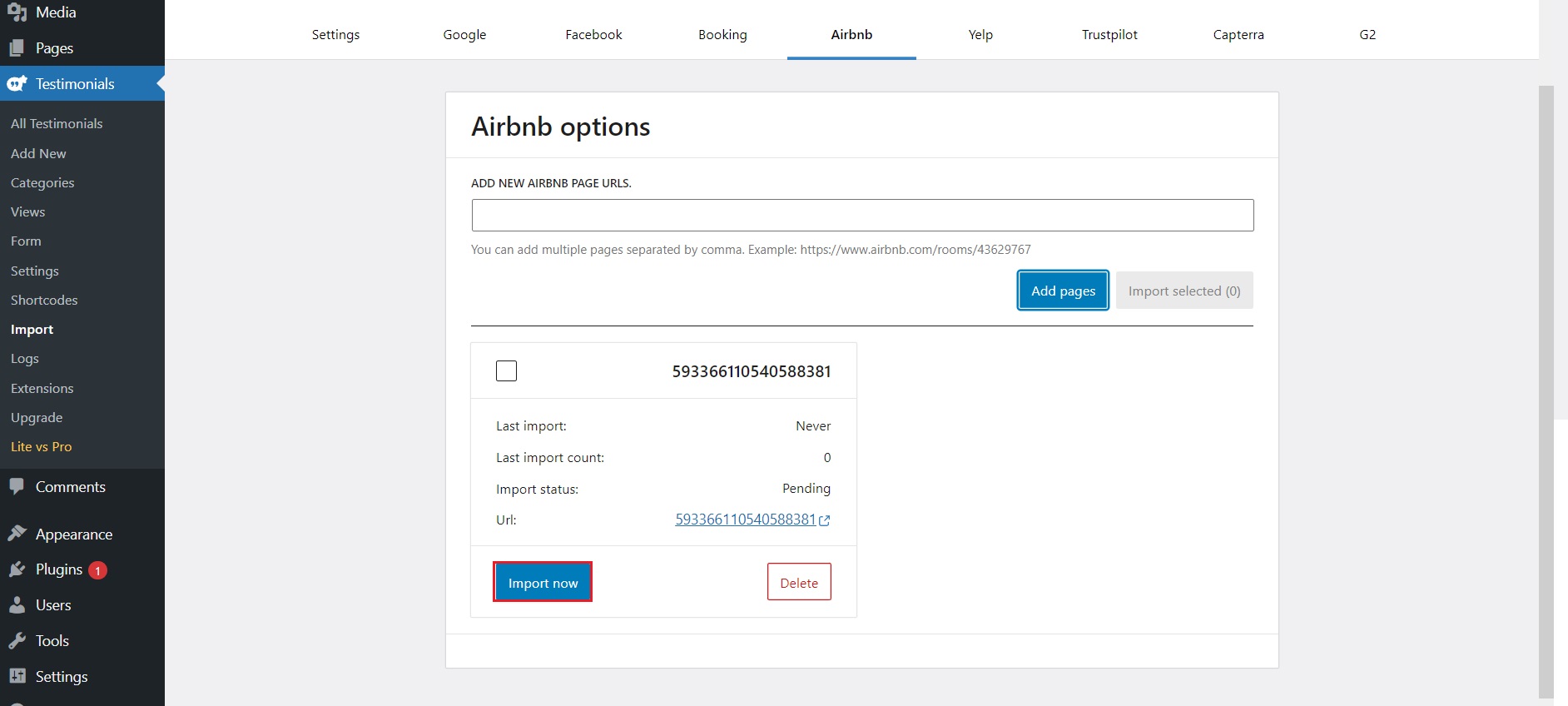Click the Import status value Pending
The image size is (1568, 706).
[806, 488]
